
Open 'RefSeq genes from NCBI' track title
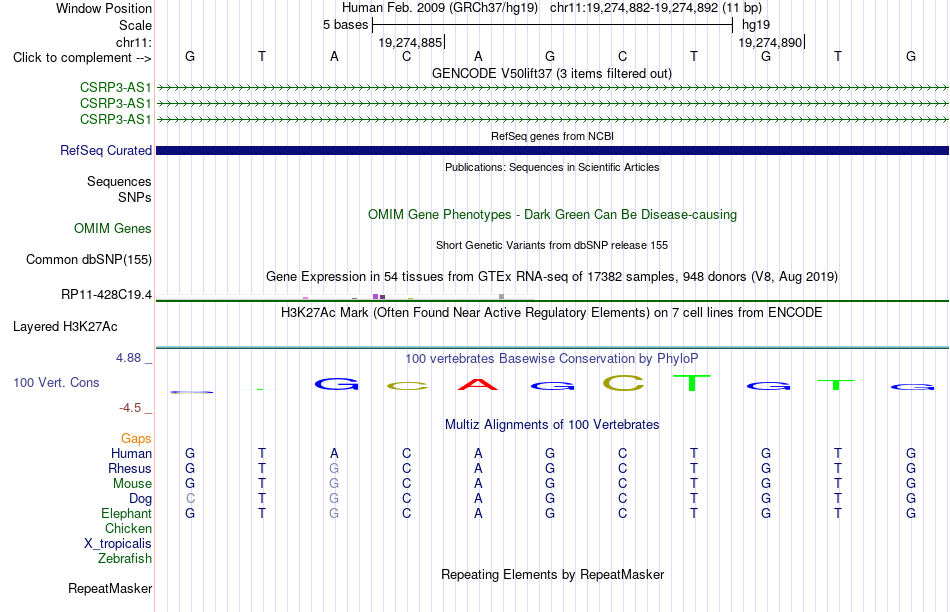click(552, 136)
